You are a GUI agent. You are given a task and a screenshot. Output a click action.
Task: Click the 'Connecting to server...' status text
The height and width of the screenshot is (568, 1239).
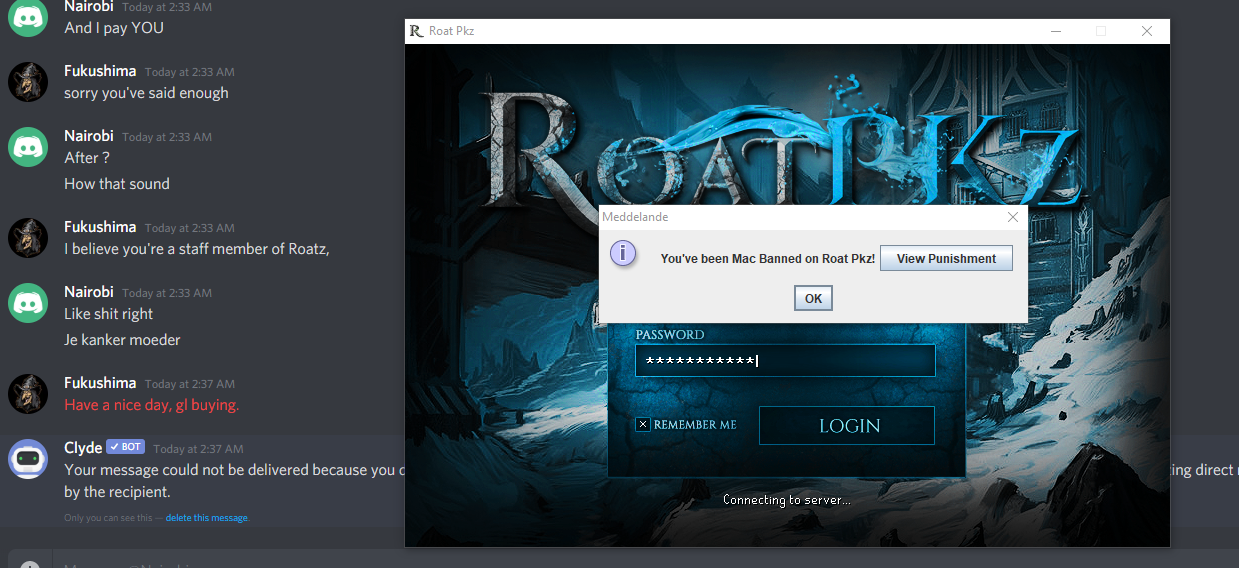(x=787, y=500)
